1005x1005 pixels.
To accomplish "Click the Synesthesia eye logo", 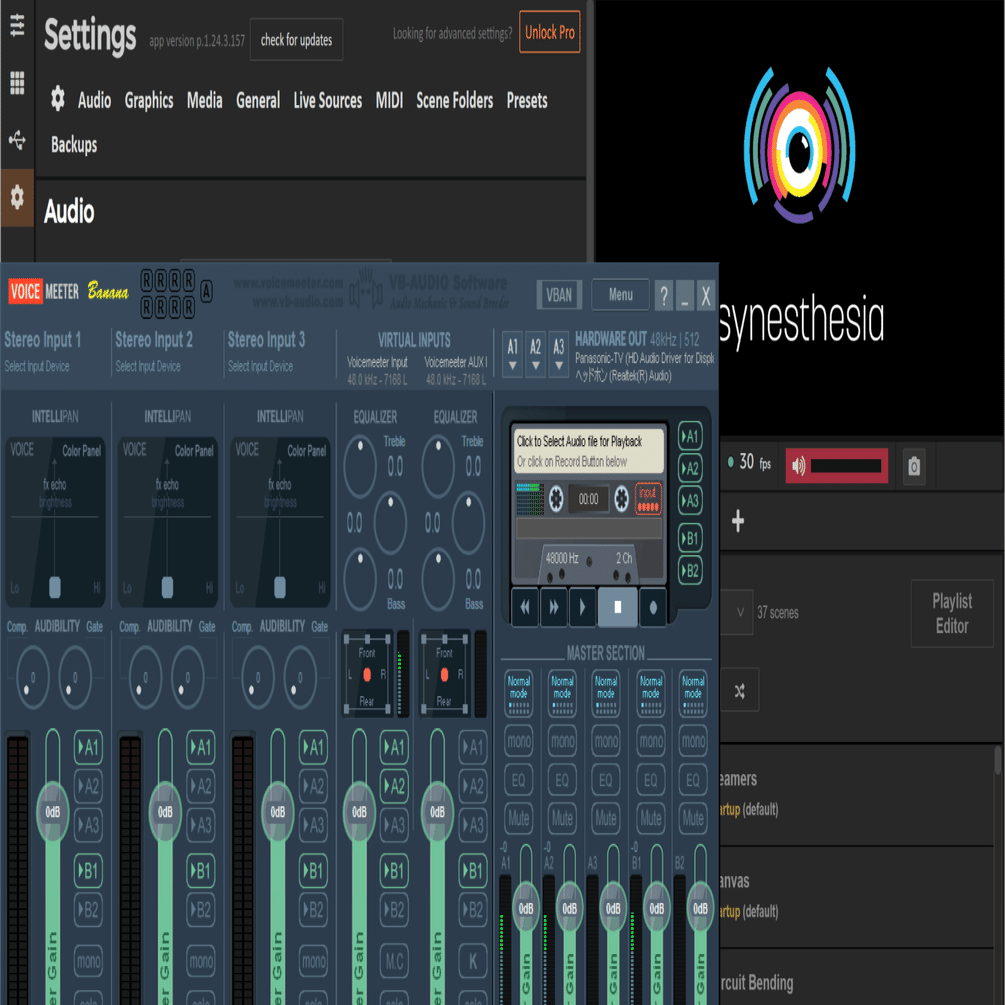I will [800, 145].
